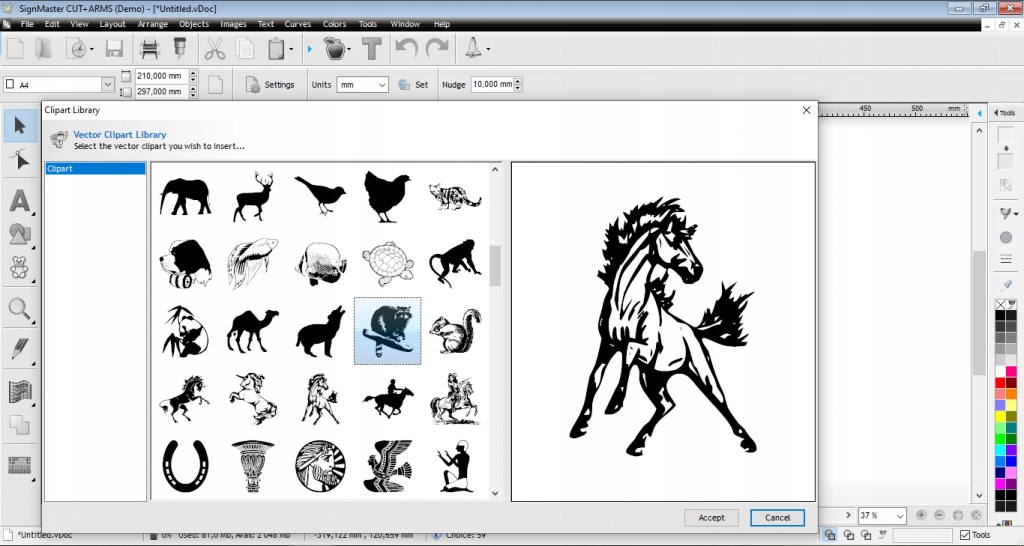Click the Print icon in the toolbar

tap(150, 48)
